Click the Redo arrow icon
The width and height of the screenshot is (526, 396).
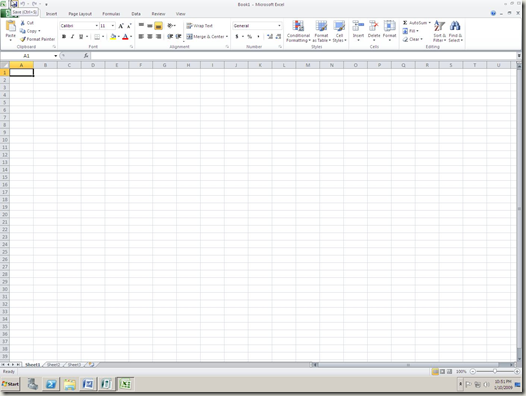[x=34, y=4]
